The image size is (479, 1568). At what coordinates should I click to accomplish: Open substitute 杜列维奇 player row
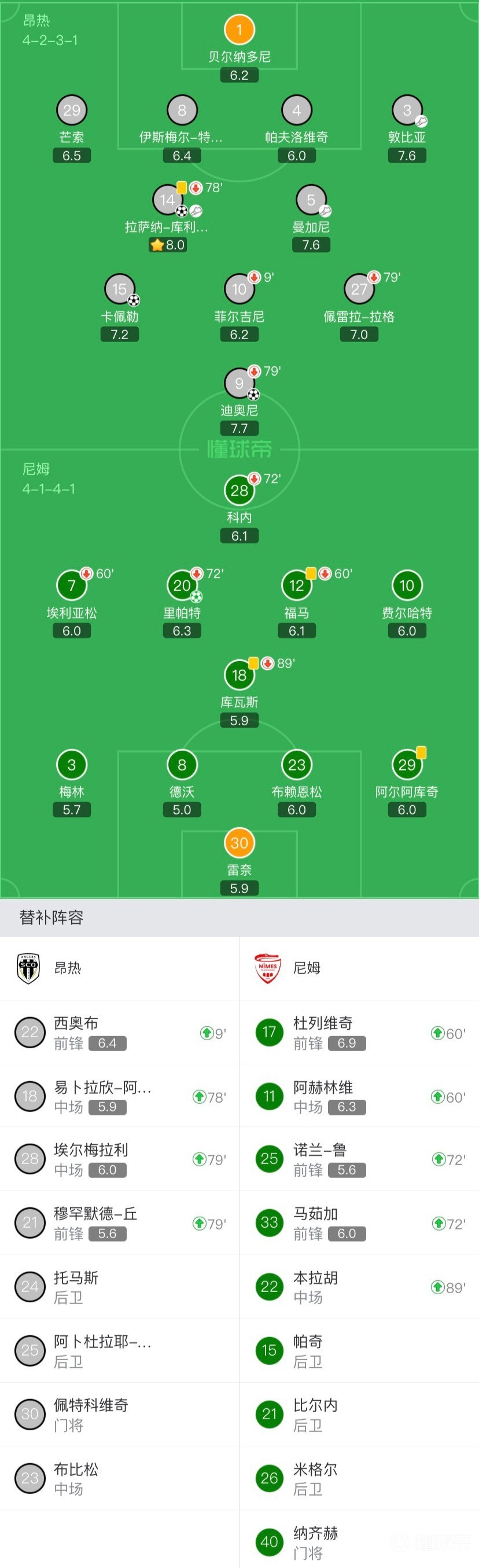tap(359, 1033)
